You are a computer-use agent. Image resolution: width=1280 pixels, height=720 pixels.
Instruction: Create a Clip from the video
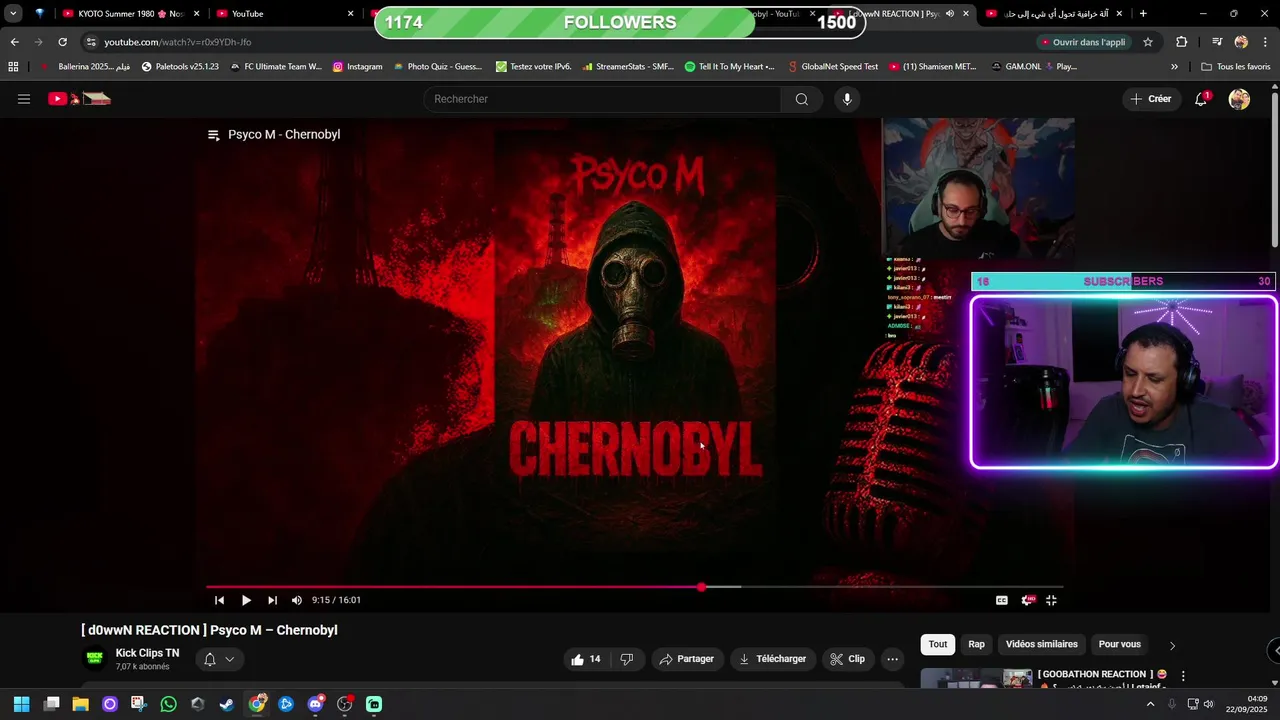tap(847, 659)
